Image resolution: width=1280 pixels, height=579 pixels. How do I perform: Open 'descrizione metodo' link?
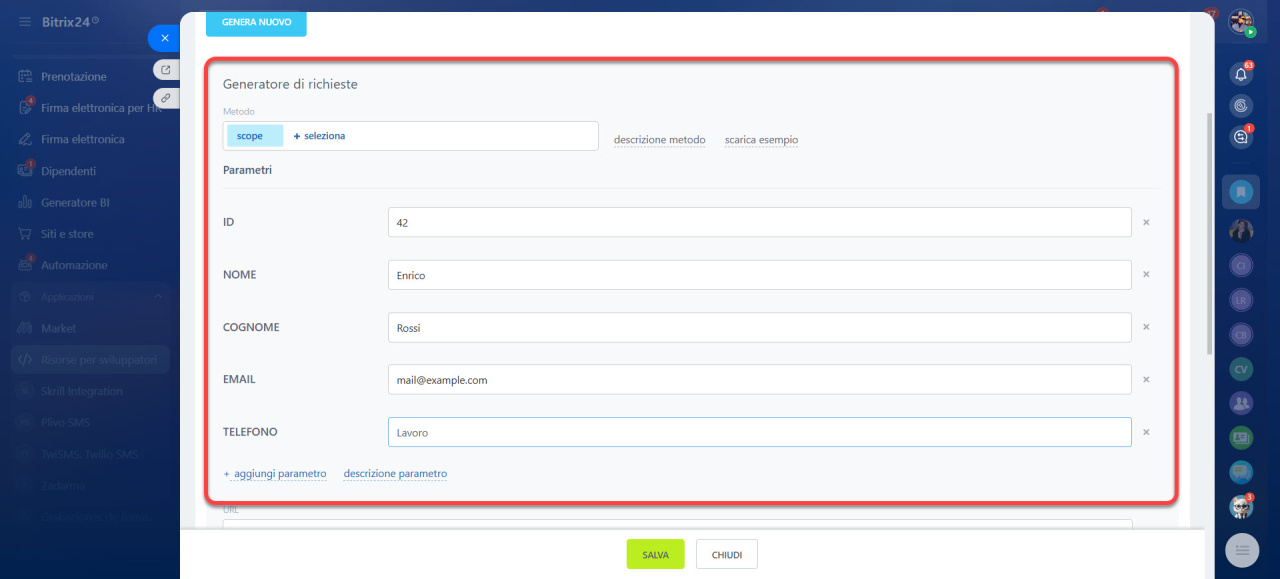pos(659,140)
